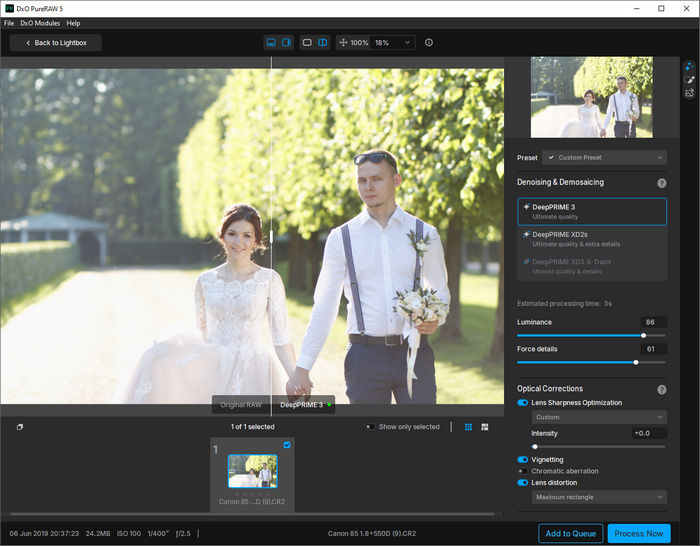Screen dimensions: 700x546
Task: Open the DxO Modules menu
Action: [x=40, y=23]
